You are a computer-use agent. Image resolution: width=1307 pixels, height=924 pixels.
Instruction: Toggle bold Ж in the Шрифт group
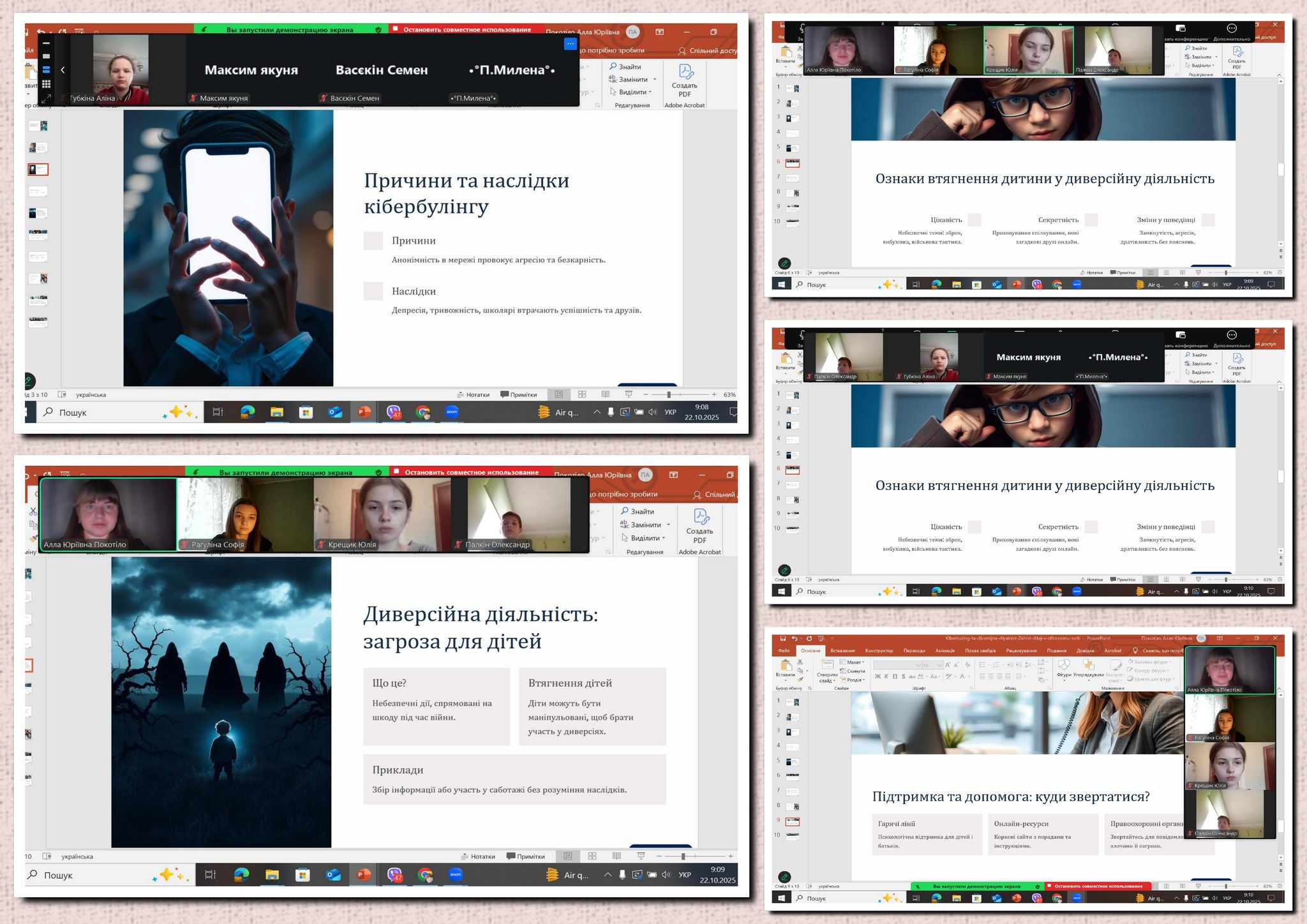tap(878, 676)
